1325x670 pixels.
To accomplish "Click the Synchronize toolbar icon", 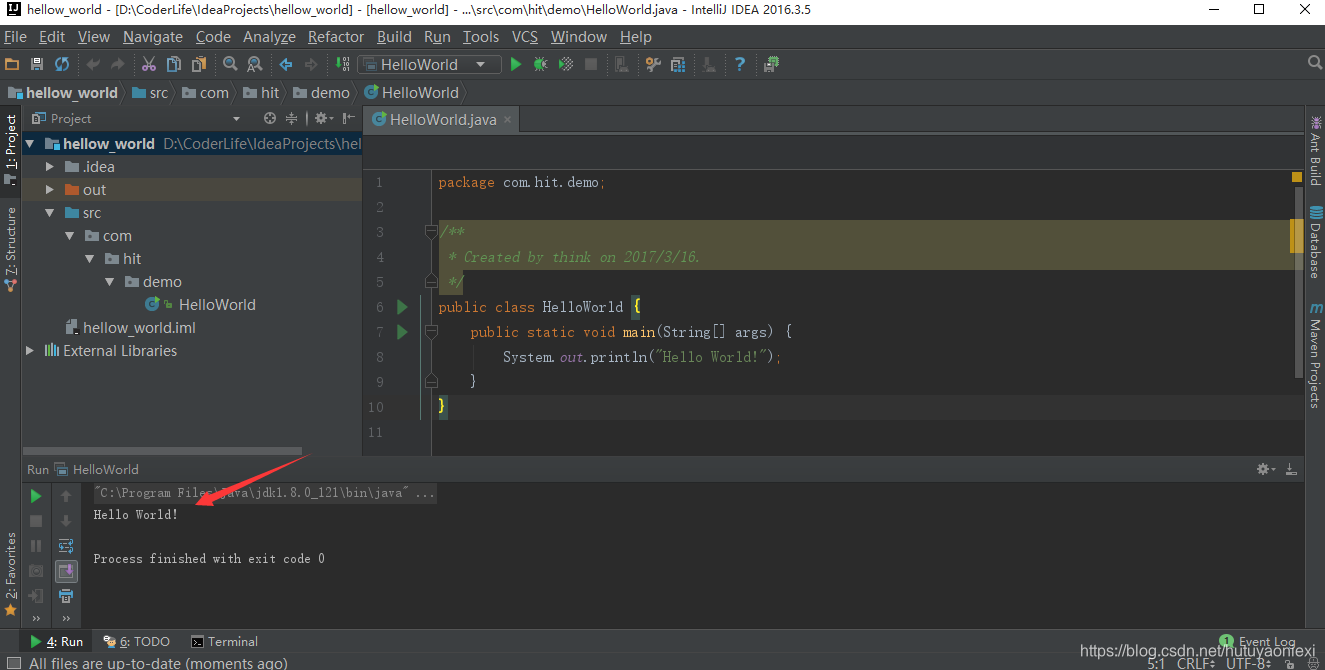I will coord(62,64).
